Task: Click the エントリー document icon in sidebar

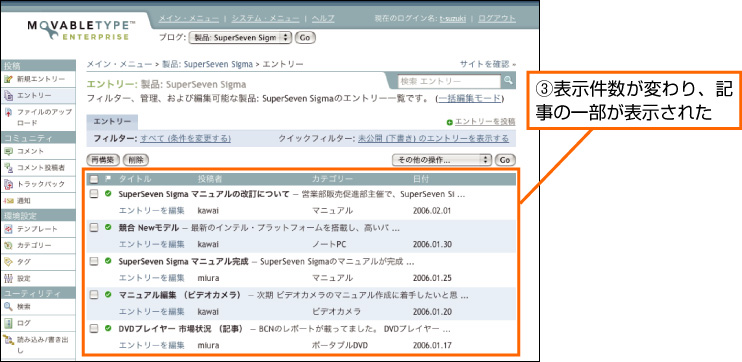Action: coord(8,96)
